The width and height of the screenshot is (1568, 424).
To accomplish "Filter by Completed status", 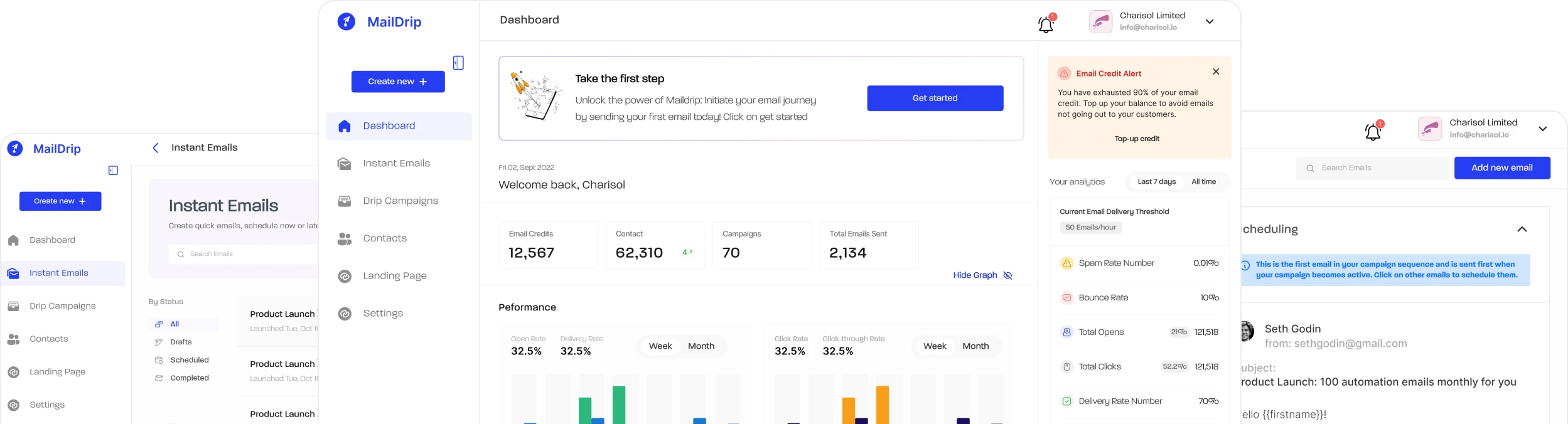I will 183,378.
